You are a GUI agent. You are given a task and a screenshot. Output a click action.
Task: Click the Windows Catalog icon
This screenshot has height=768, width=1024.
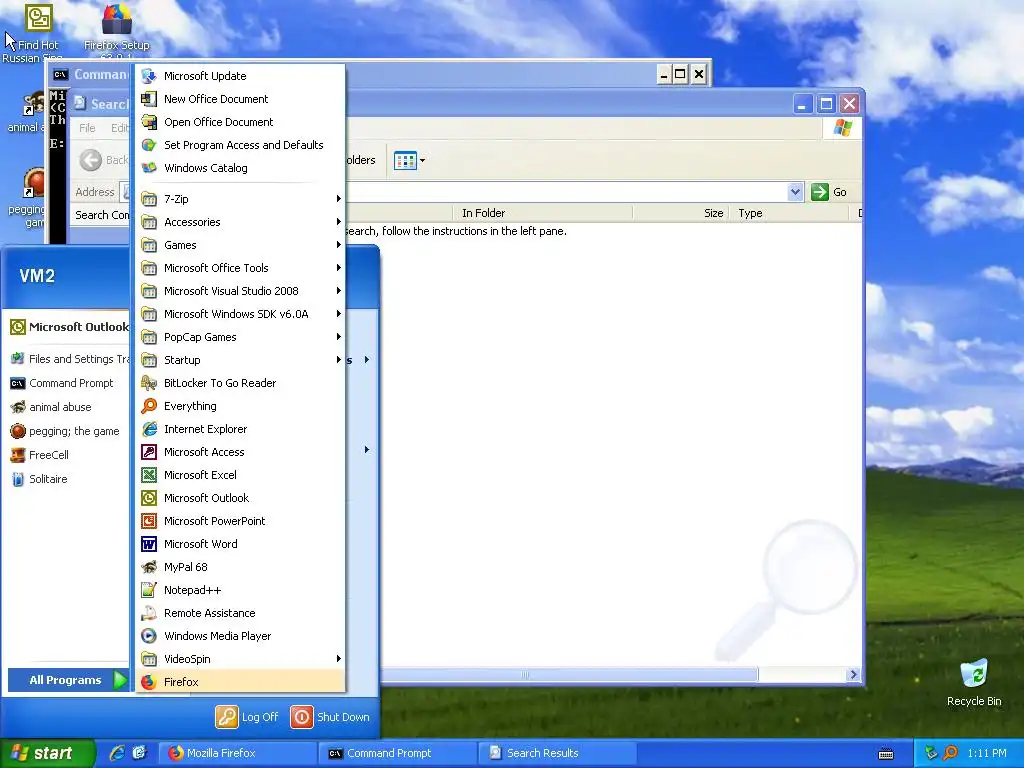pyautogui.click(x=149, y=168)
